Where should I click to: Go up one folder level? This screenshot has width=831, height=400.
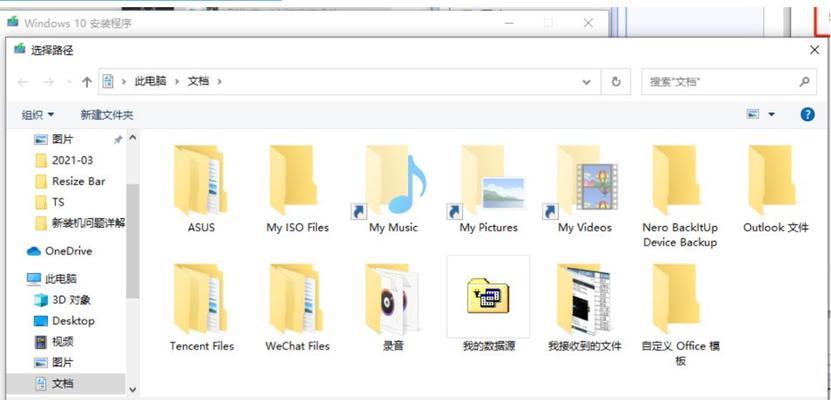click(x=86, y=82)
